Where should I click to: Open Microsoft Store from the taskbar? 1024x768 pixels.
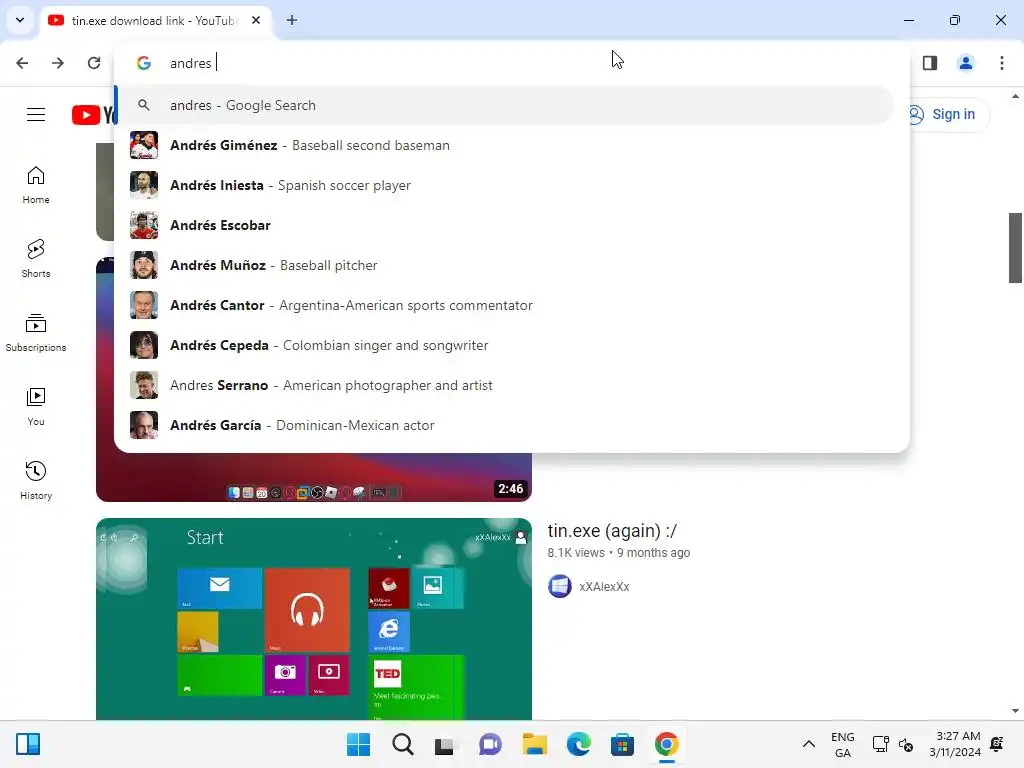[622, 744]
